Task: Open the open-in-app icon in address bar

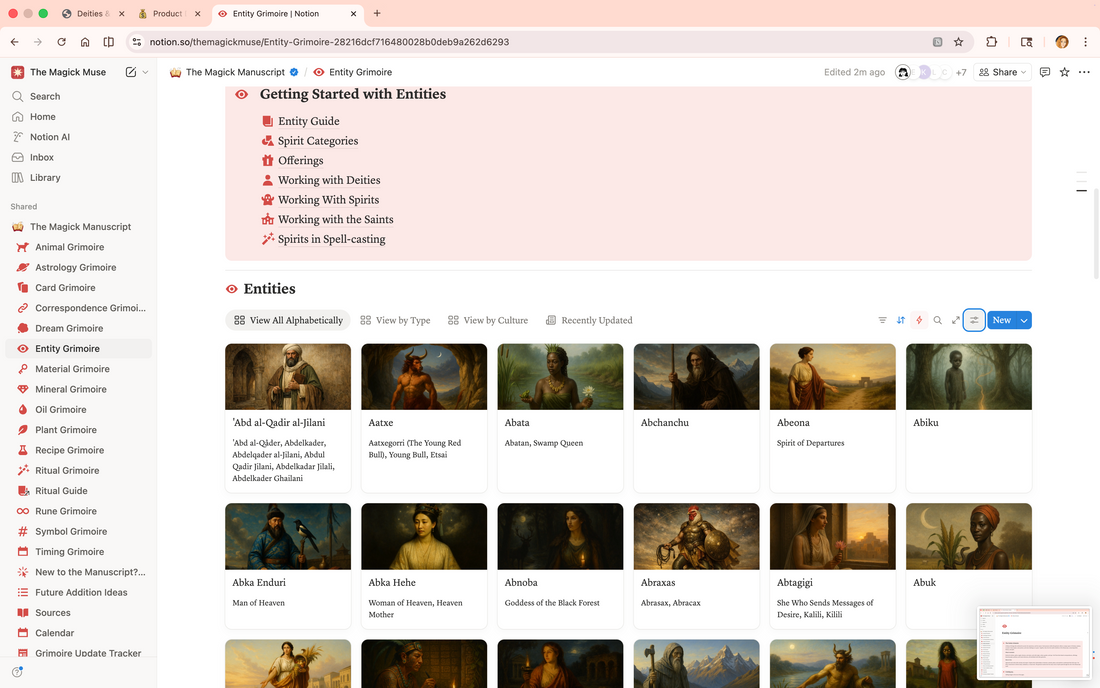Action: click(x=937, y=42)
